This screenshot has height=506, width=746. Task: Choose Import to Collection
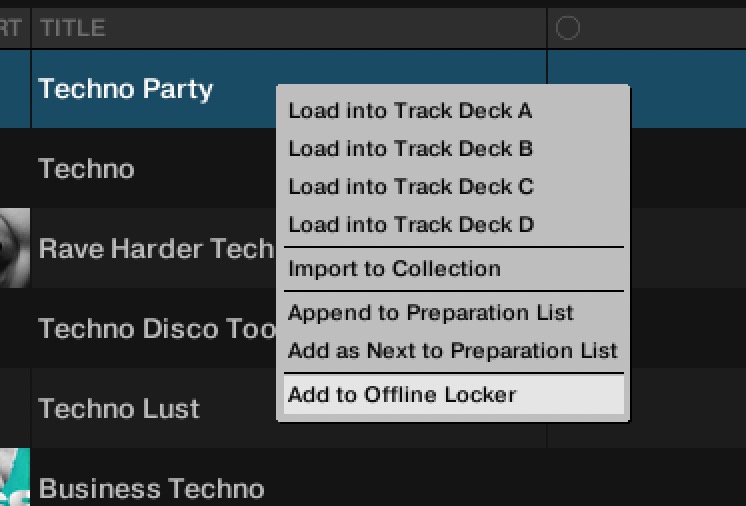point(394,269)
